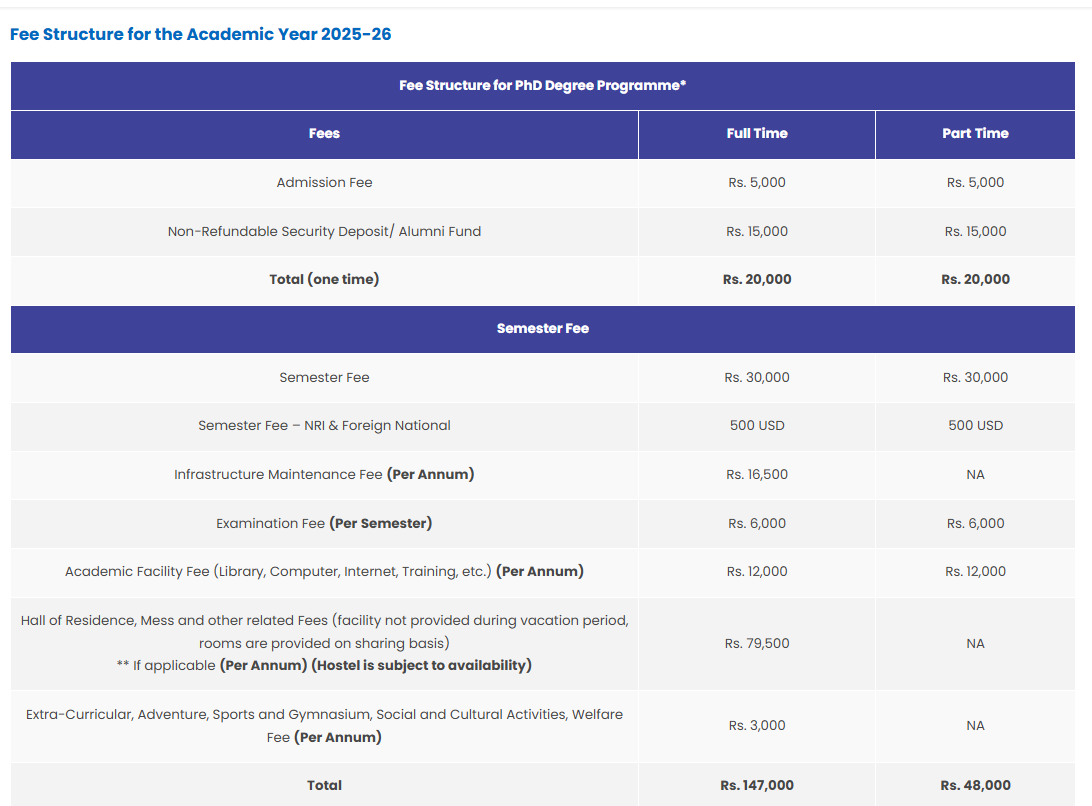This screenshot has width=1092, height=806.
Task: Click the Infrastructure Maintenance Fee label
Action: pos(324,474)
